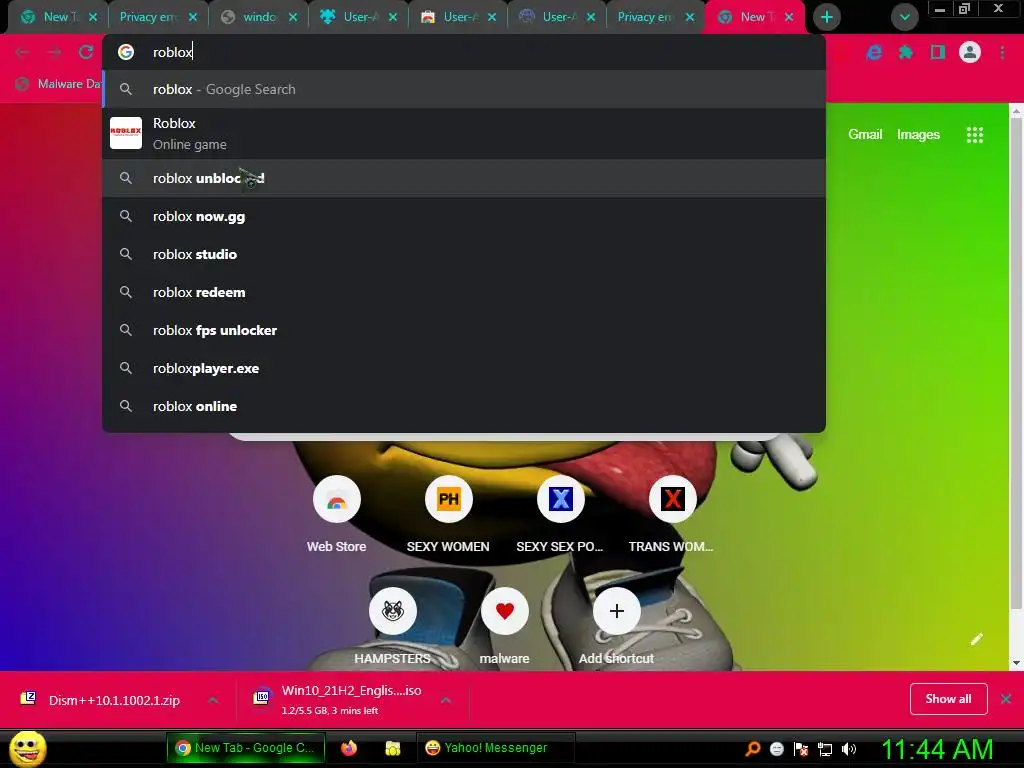Choose the roblox fps unlocker suggestion
The width and height of the screenshot is (1024, 768).
[x=464, y=330]
